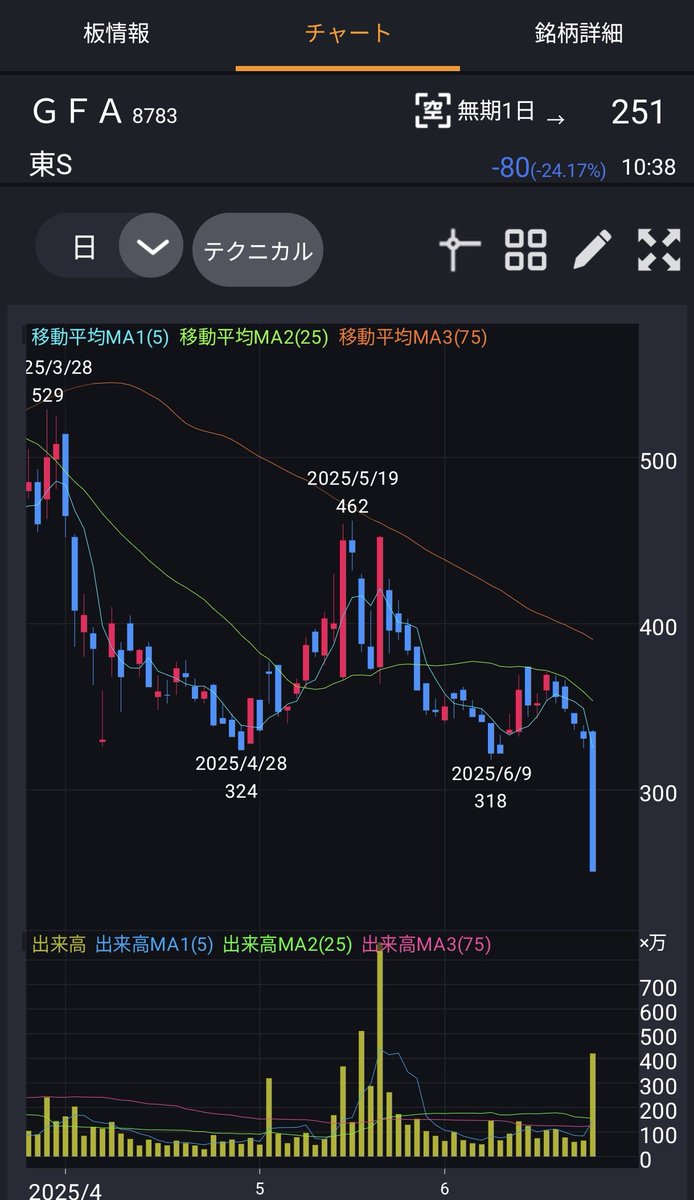Click the 400 price axis label
Image resolution: width=694 pixels, height=1200 pixels.
coord(657,628)
